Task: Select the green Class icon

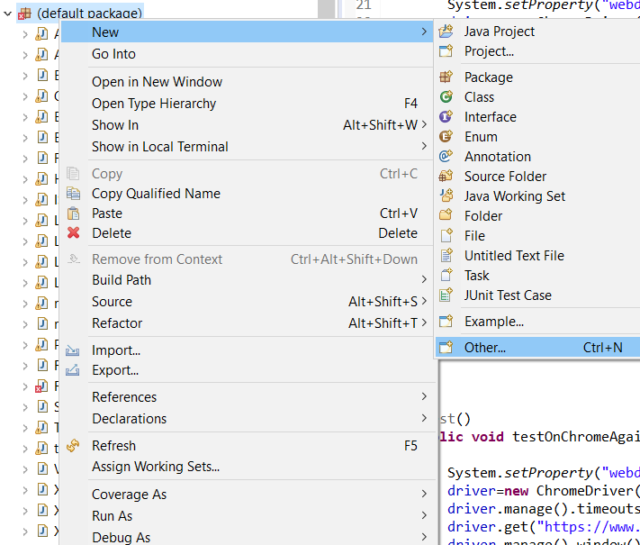Action: (446, 97)
